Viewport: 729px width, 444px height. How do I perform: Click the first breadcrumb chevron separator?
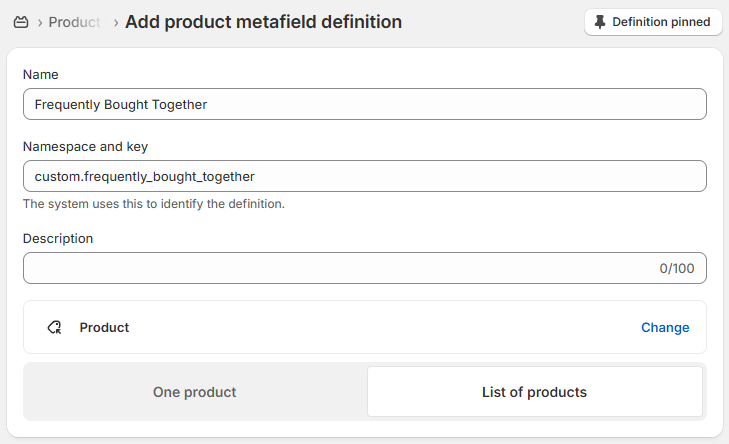coord(39,22)
